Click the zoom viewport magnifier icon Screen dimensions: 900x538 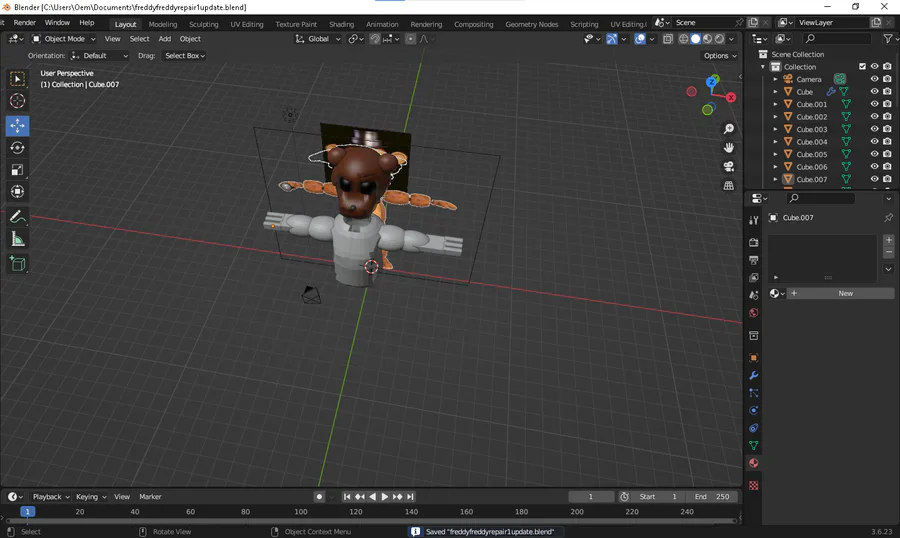tap(728, 129)
